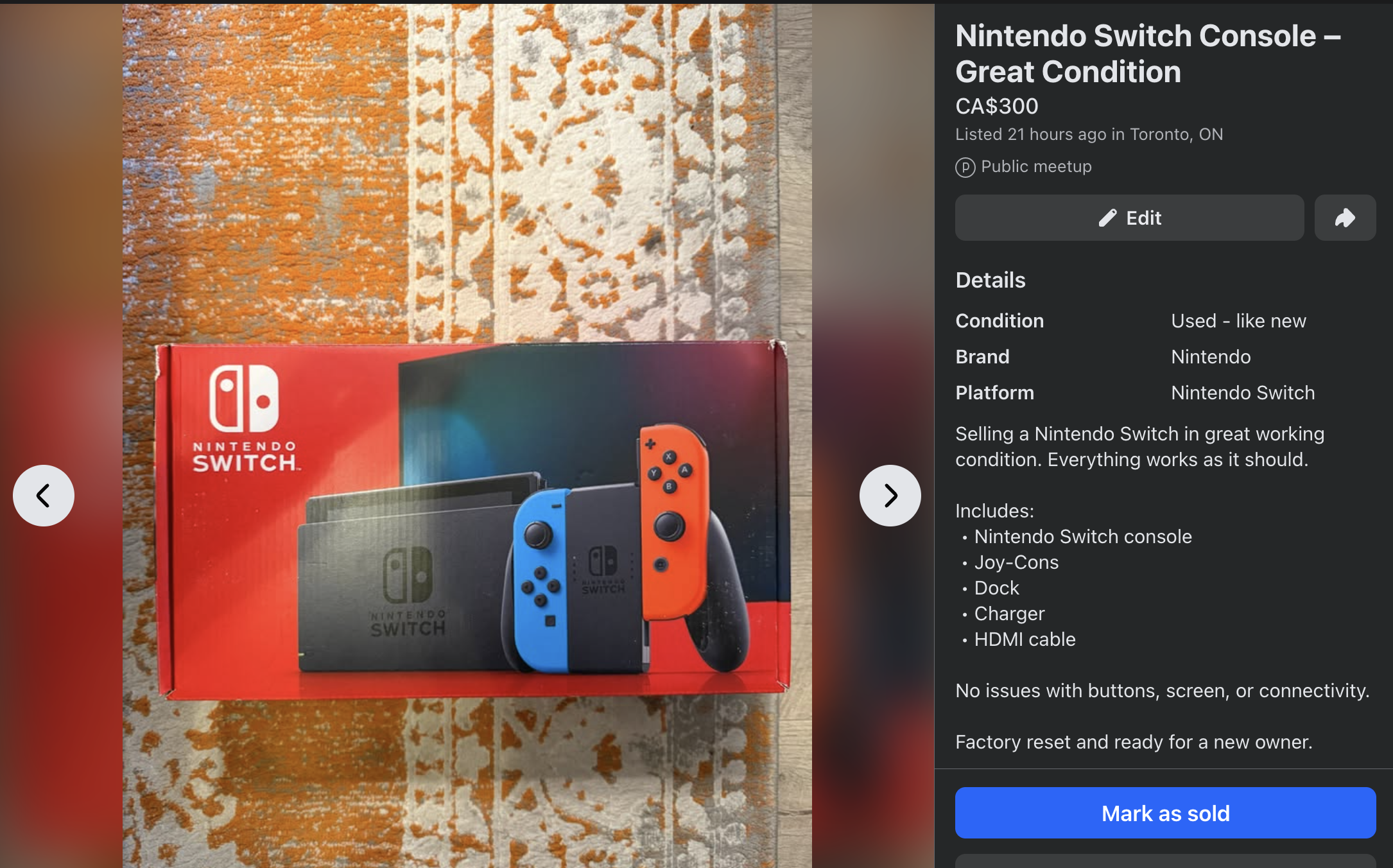
Task: Click the pencil icon on Edit
Action: [1107, 218]
